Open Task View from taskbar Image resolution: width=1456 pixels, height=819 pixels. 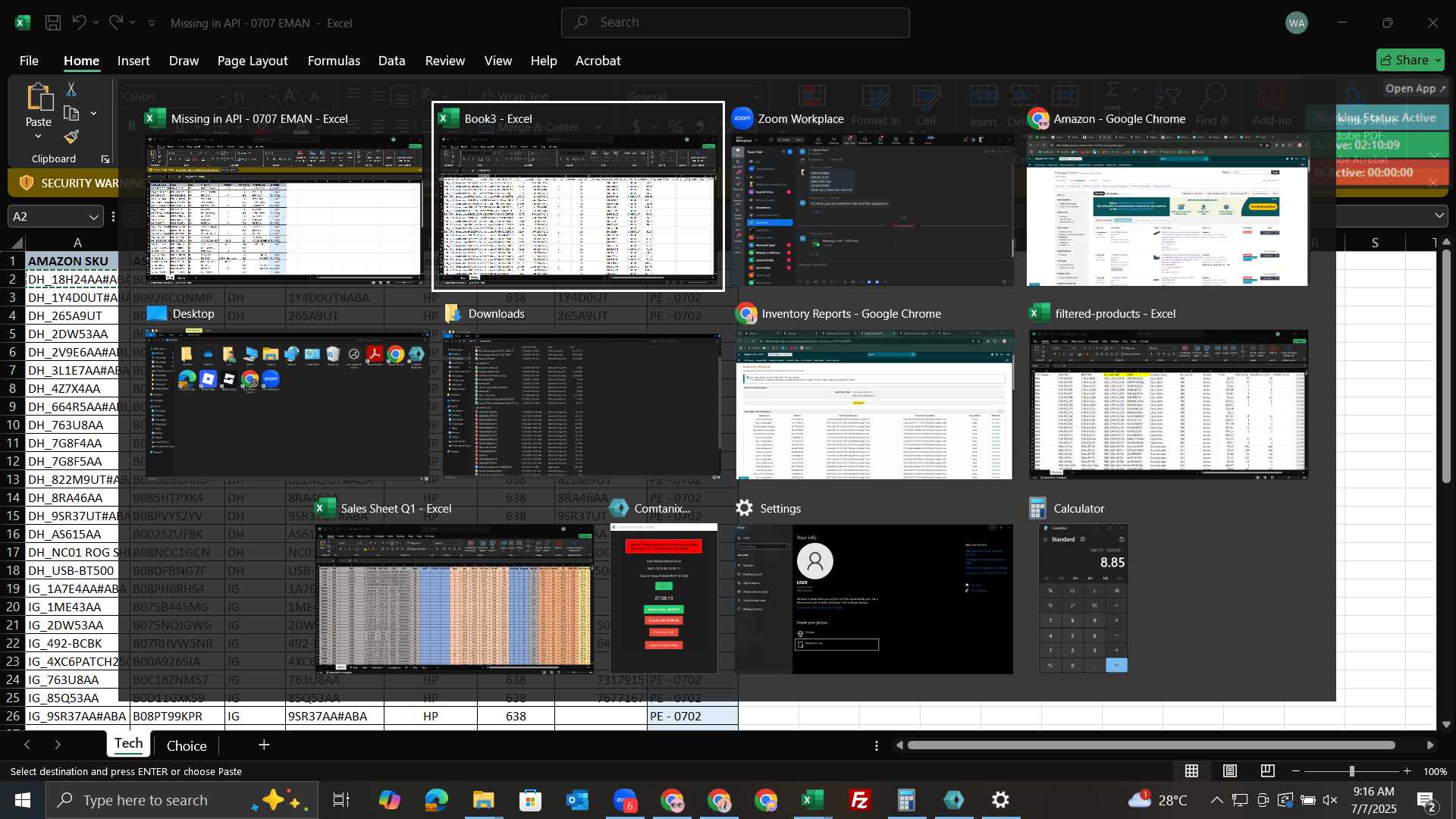click(341, 800)
